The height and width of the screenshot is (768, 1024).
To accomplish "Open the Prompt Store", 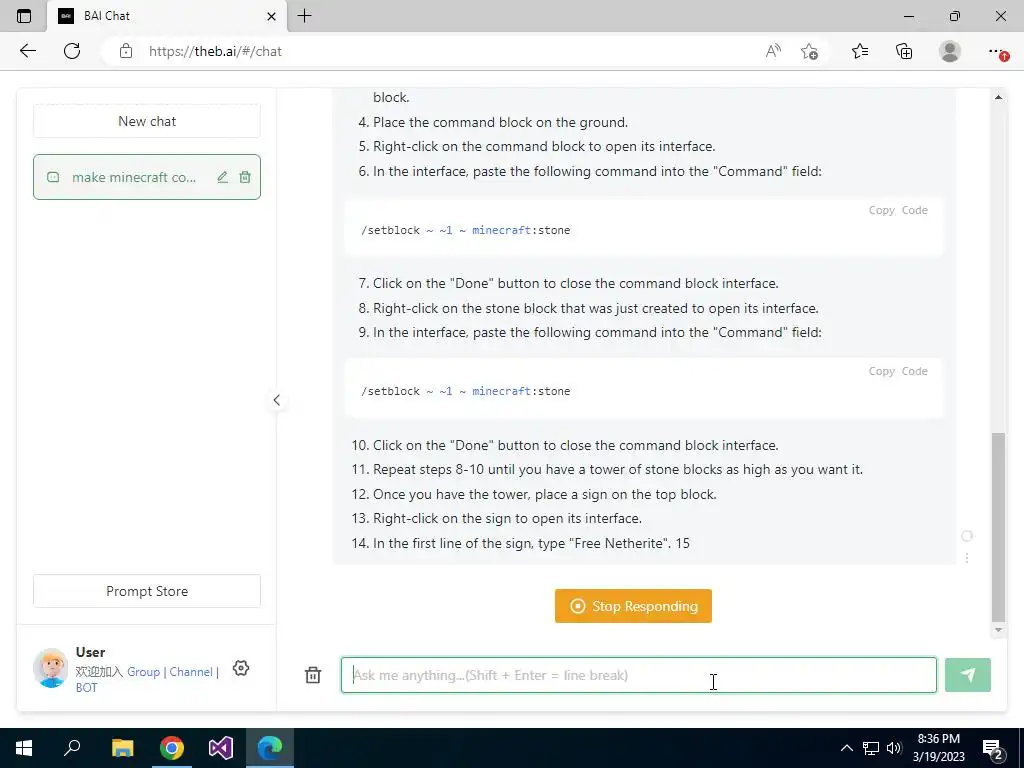I will coord(147,591).
